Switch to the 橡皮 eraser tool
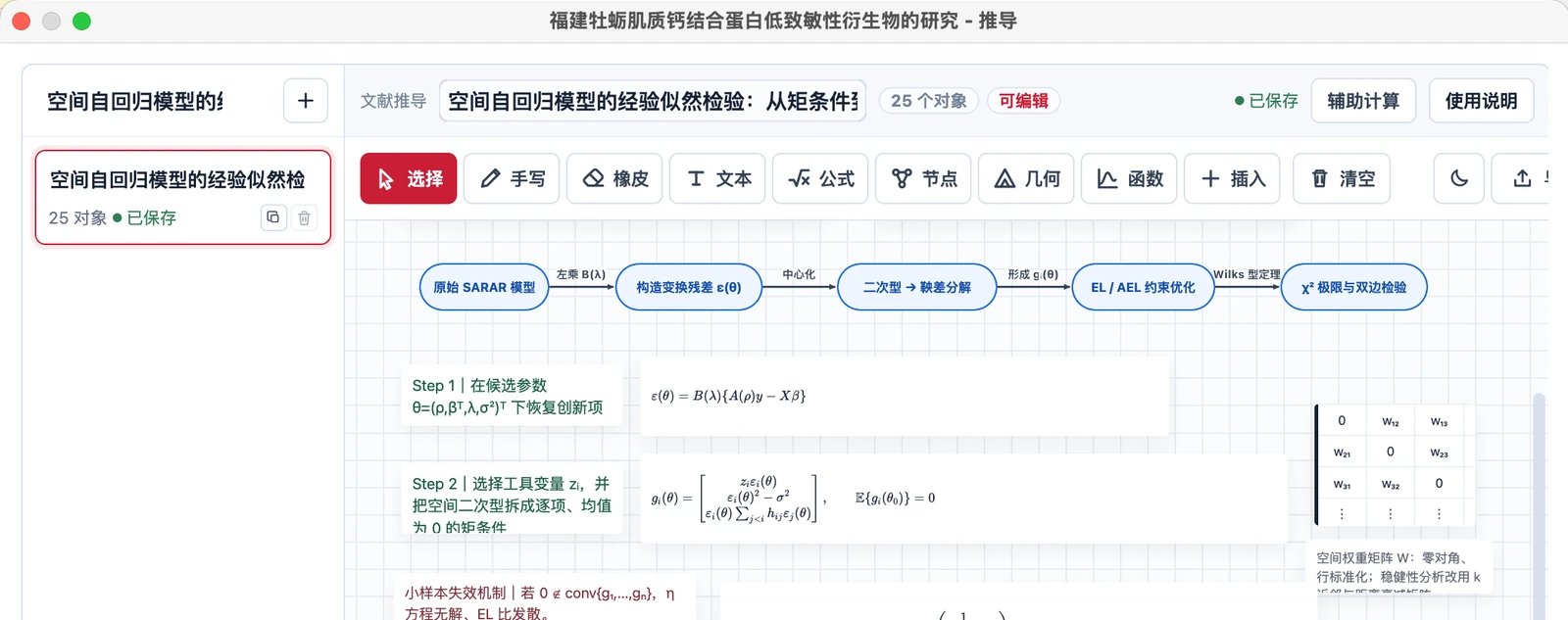This screenshot has height=620, width=1568. pos(614,178)
